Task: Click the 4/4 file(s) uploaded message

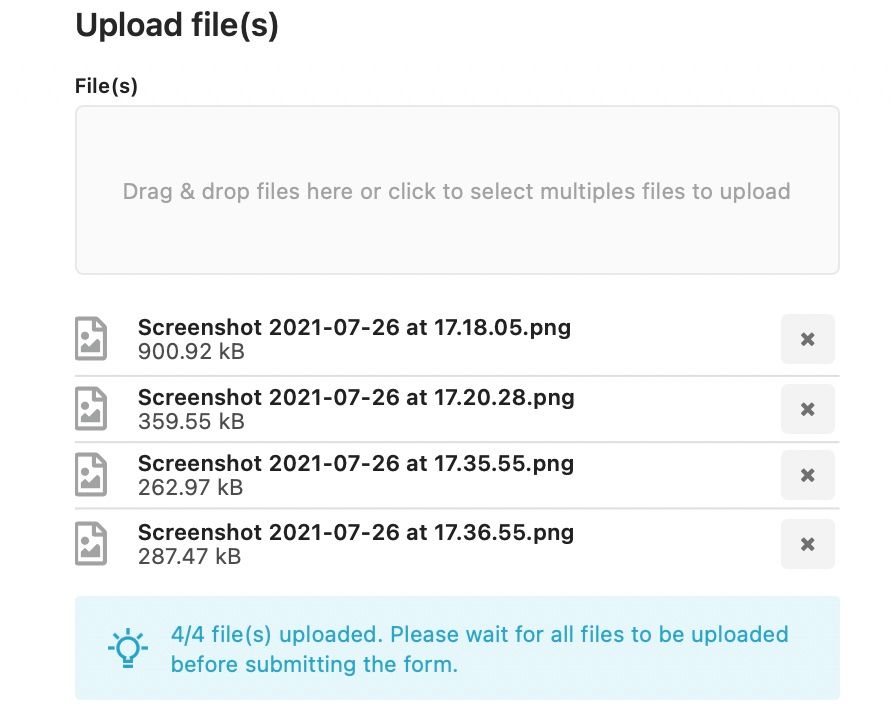Action: (x=479, y=649)
